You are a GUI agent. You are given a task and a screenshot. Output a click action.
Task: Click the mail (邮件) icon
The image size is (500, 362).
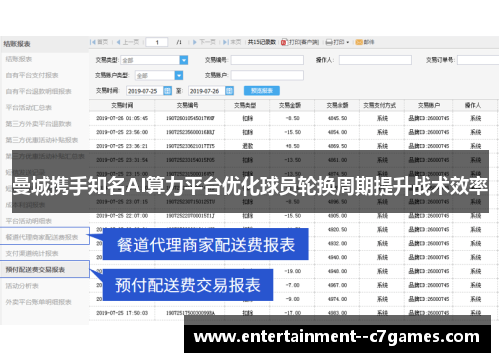[x=359, y=42]
